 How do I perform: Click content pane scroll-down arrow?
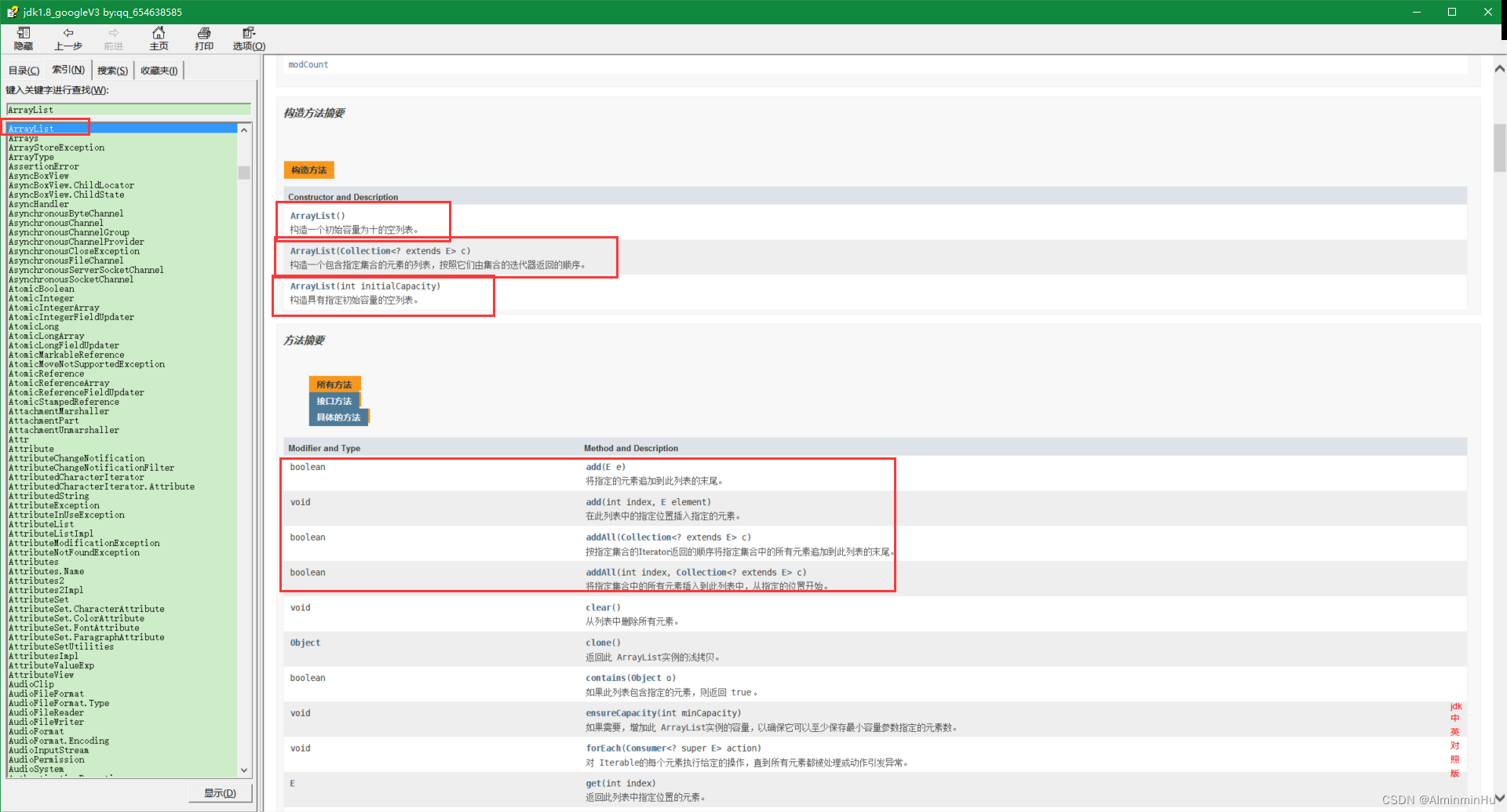pos(1499,799)
